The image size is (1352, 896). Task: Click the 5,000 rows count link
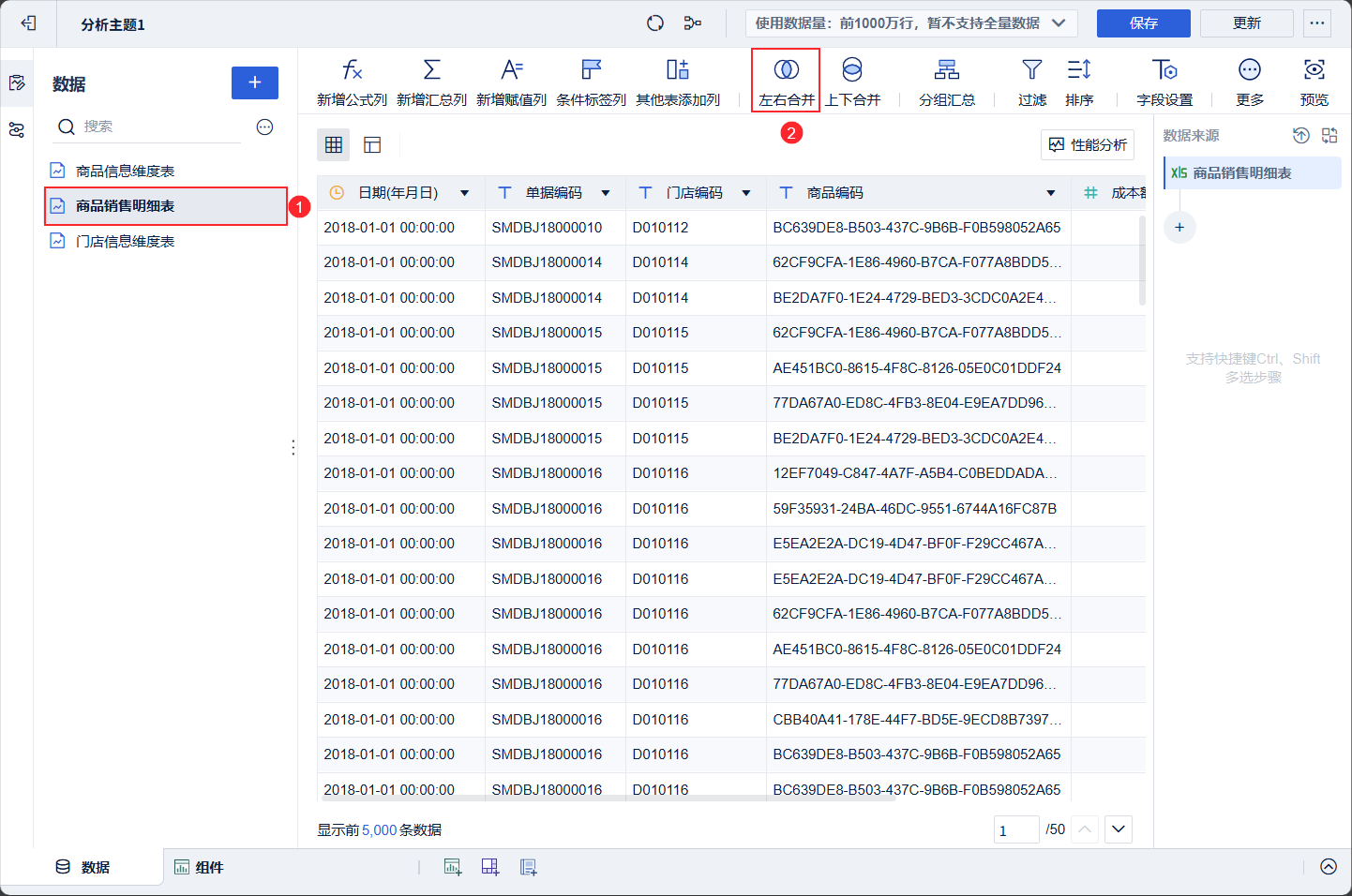tap(379, 830)
